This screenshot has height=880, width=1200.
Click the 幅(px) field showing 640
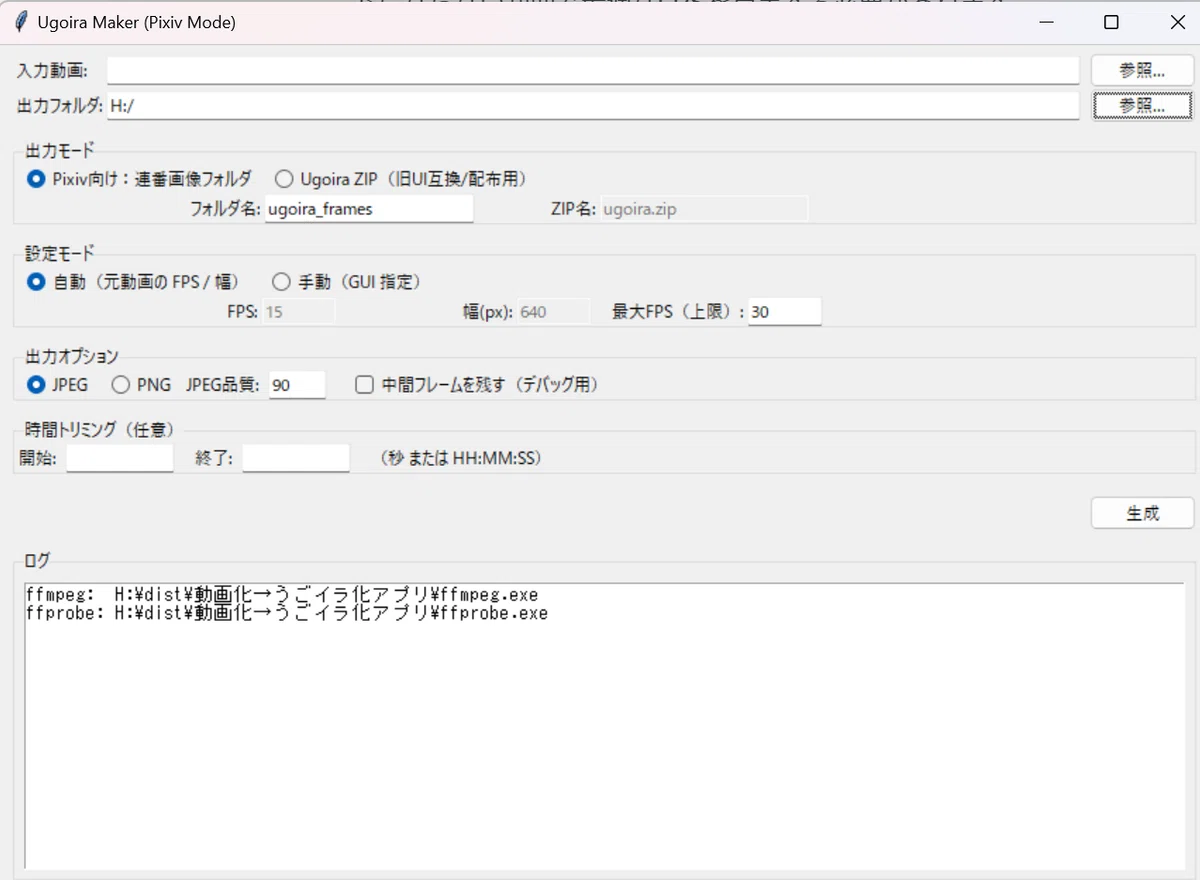click(553, 312)
